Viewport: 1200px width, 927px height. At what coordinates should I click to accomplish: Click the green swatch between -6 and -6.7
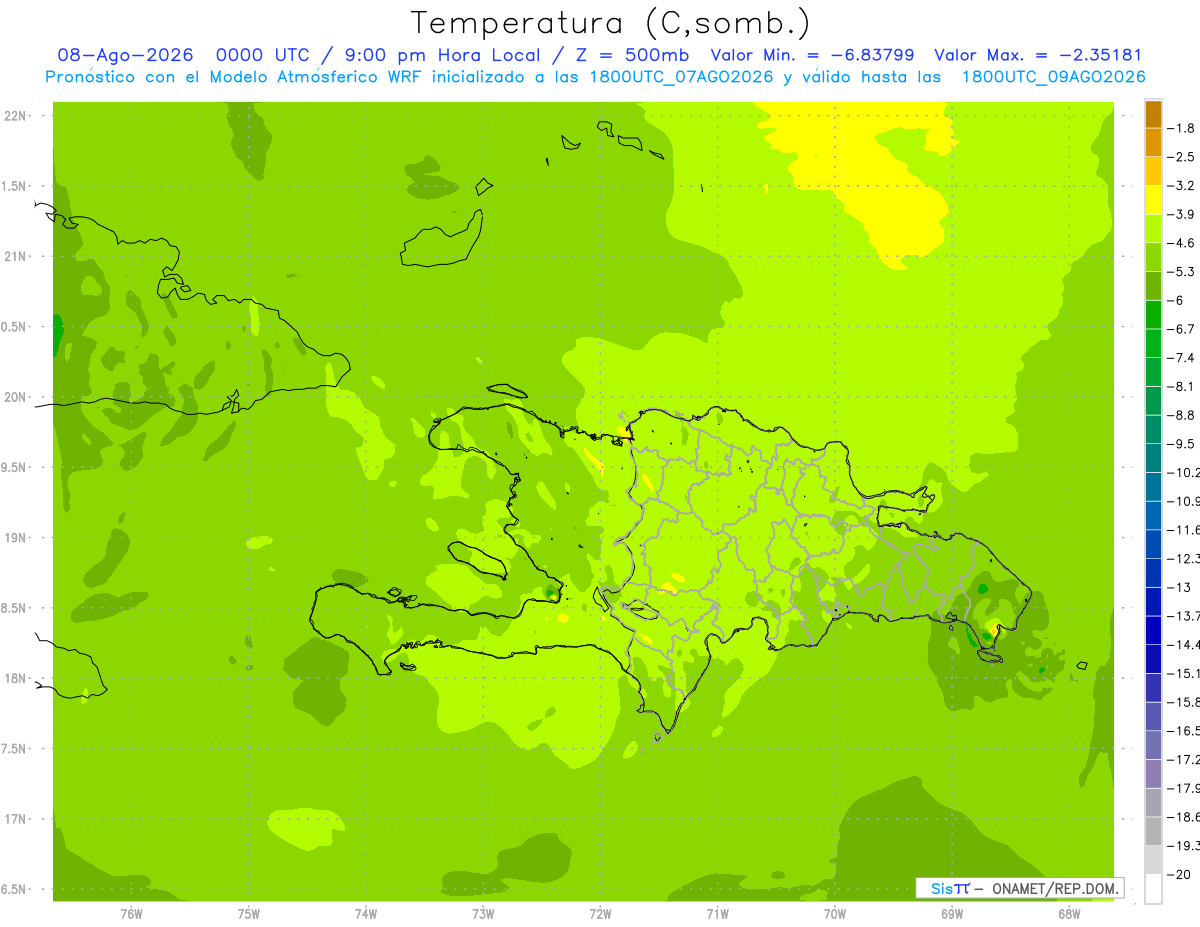pos(1153,315)
